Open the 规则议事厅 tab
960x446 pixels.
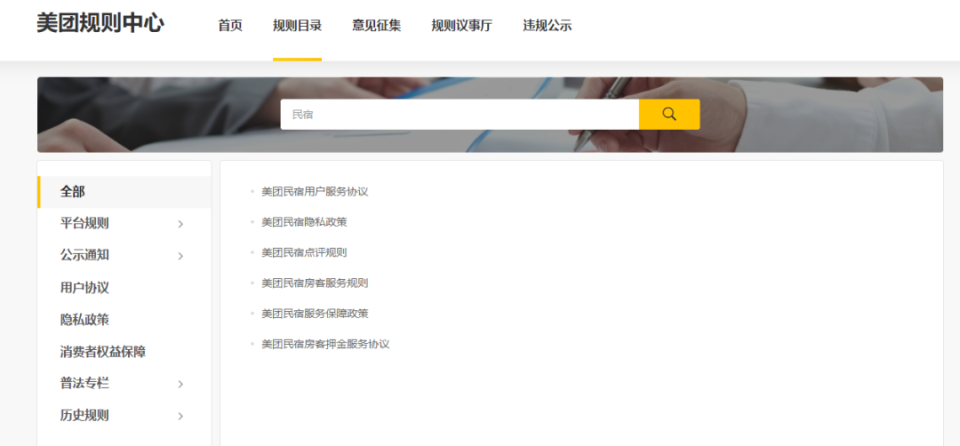coord(462,26)
